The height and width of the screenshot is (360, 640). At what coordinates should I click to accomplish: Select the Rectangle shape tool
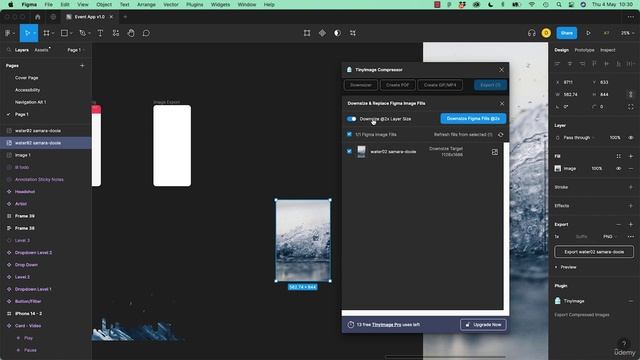(x=64, y=33)
